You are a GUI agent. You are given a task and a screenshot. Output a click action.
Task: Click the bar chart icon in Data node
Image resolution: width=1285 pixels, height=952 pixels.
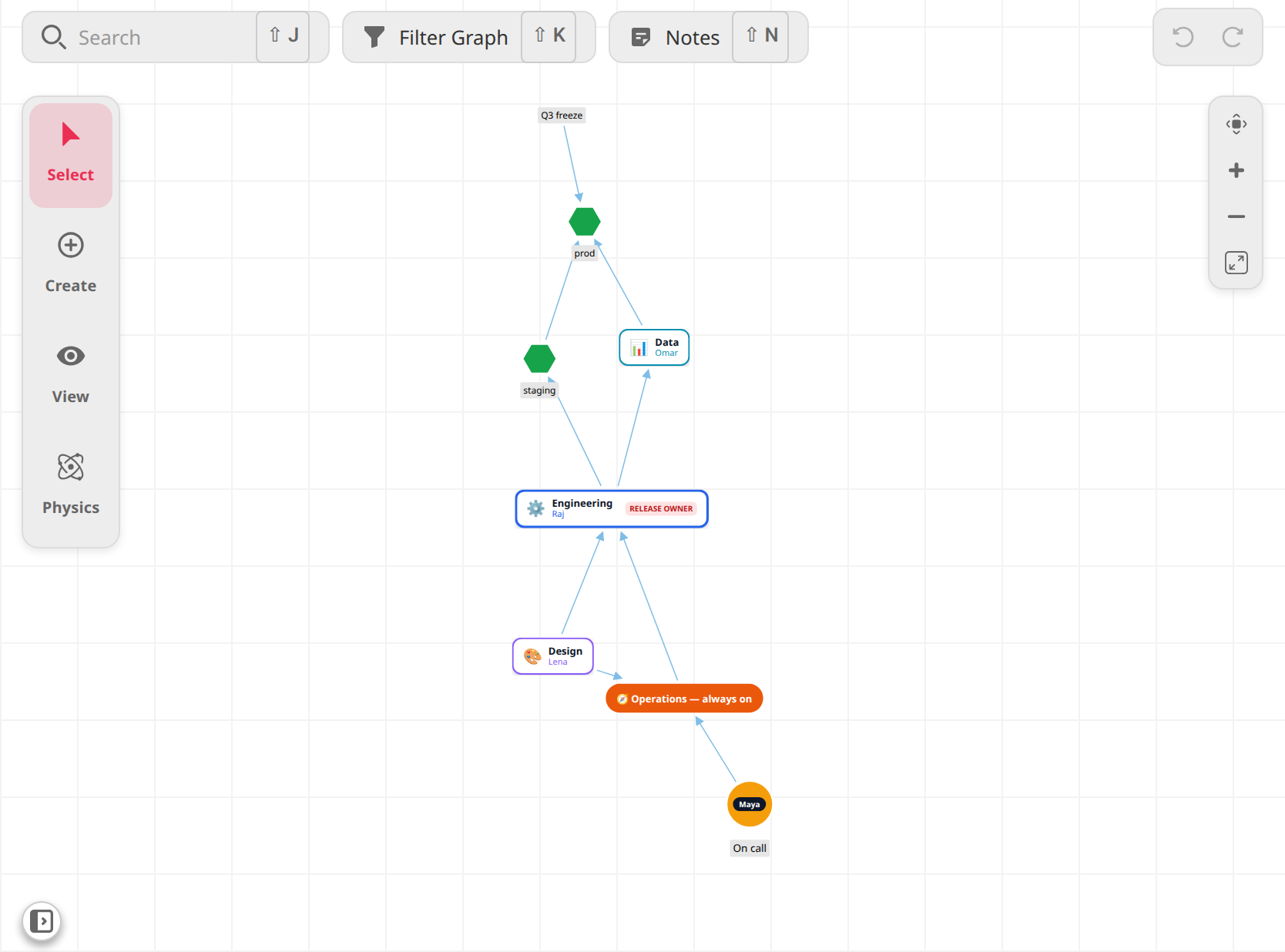coord(639,347)
